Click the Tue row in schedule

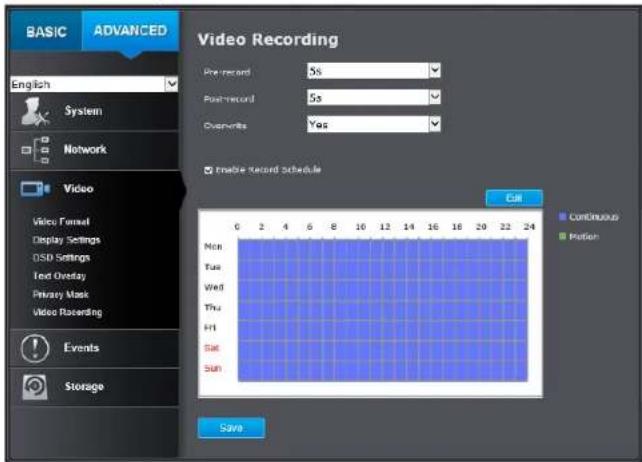tap(383, 270)
